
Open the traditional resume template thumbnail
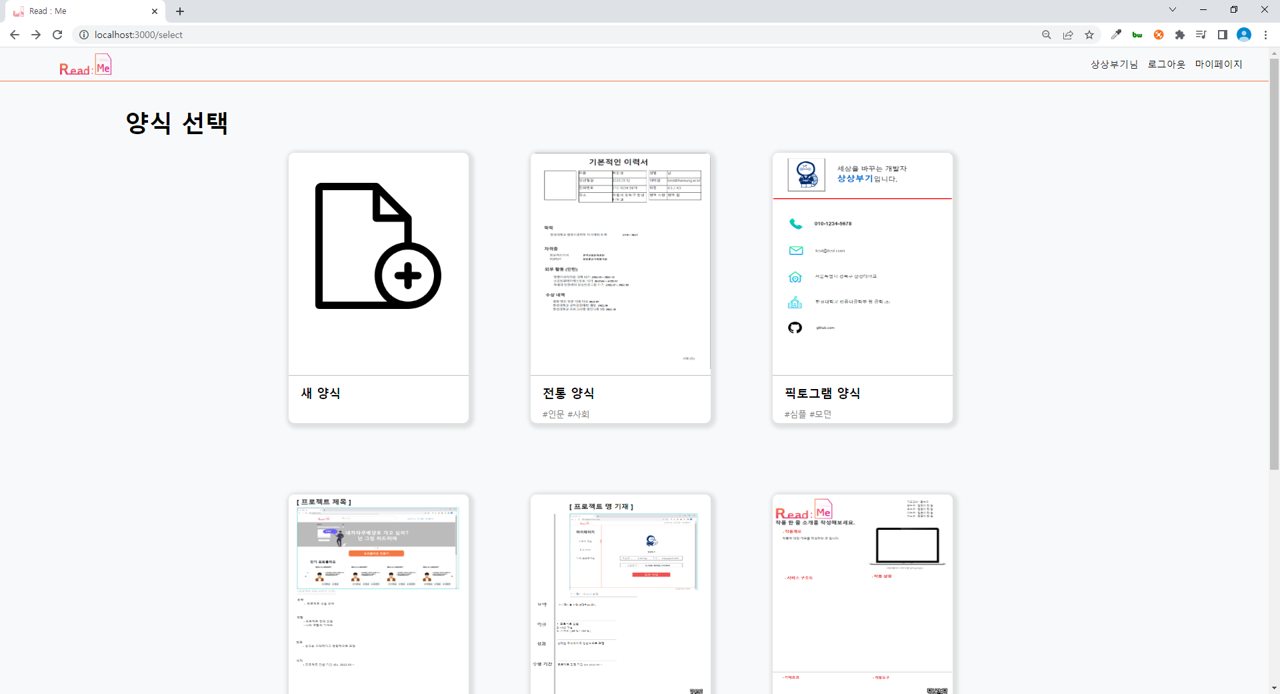coord(620,264)
